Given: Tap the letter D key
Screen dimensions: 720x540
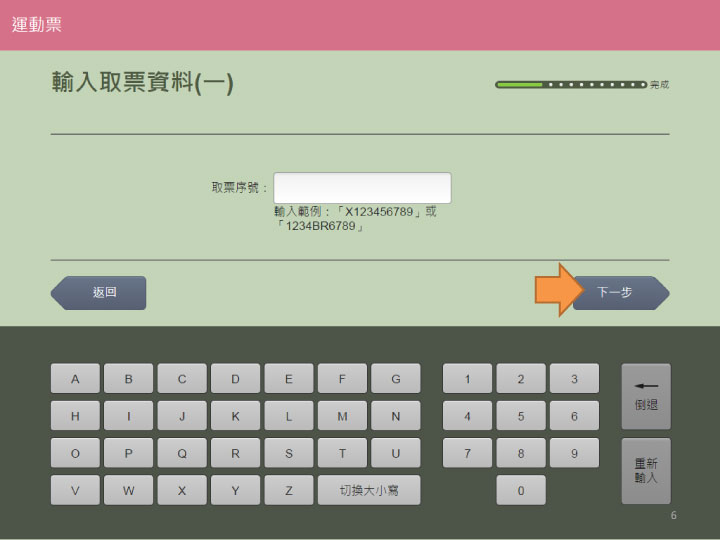Looking at the screenshot, I should coord(235,378).
